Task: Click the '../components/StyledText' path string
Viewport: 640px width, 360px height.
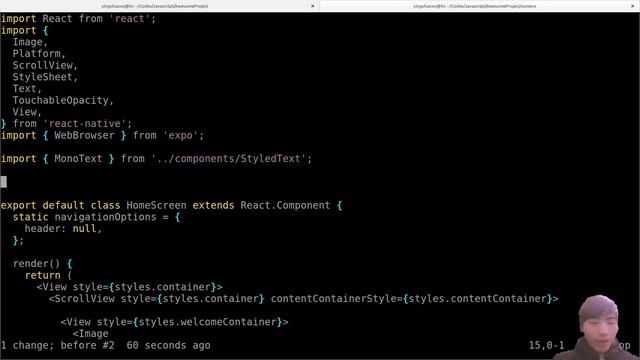Action: pos(229,159)
